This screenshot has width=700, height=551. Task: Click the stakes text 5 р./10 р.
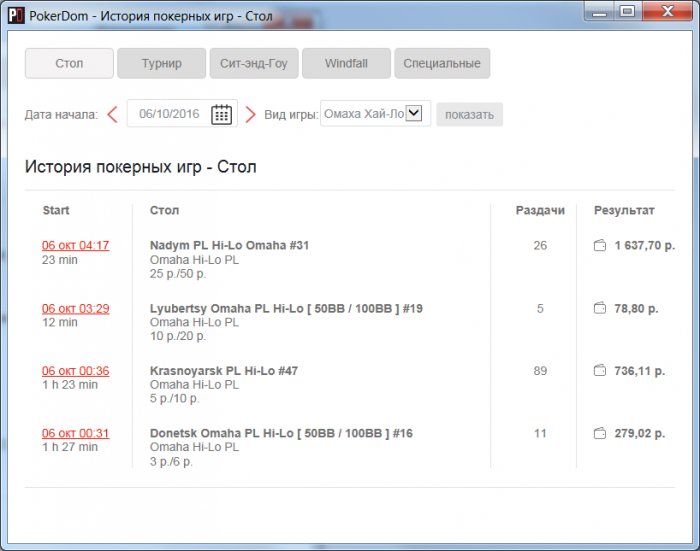pyautogui.click(x=175, y=398)
